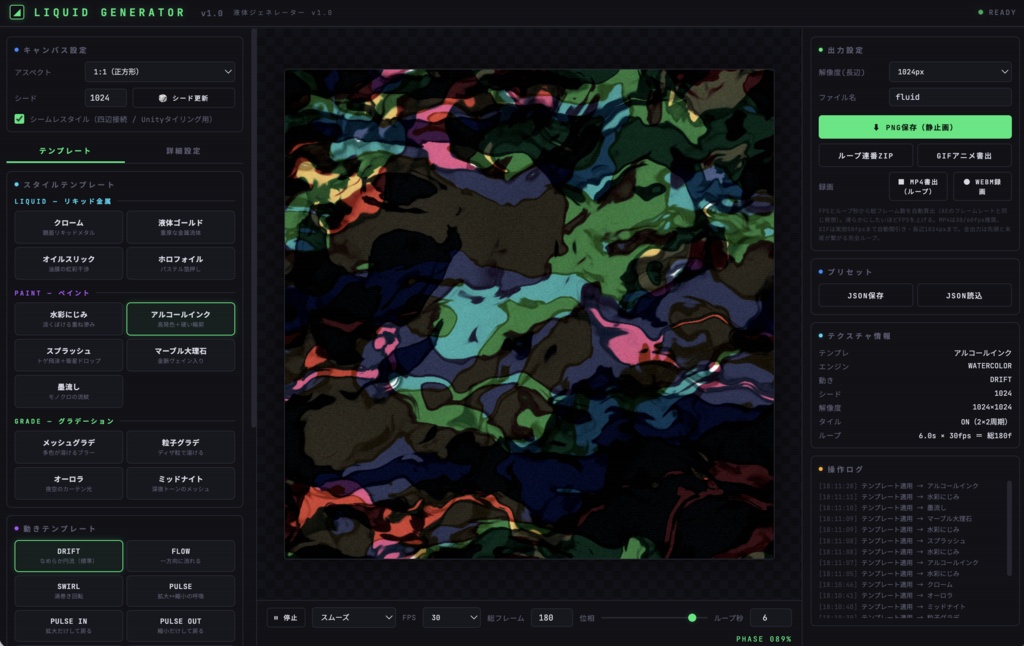Select the PULSE motion template
Screen dimensions: 1024x646
pos(180,590)
